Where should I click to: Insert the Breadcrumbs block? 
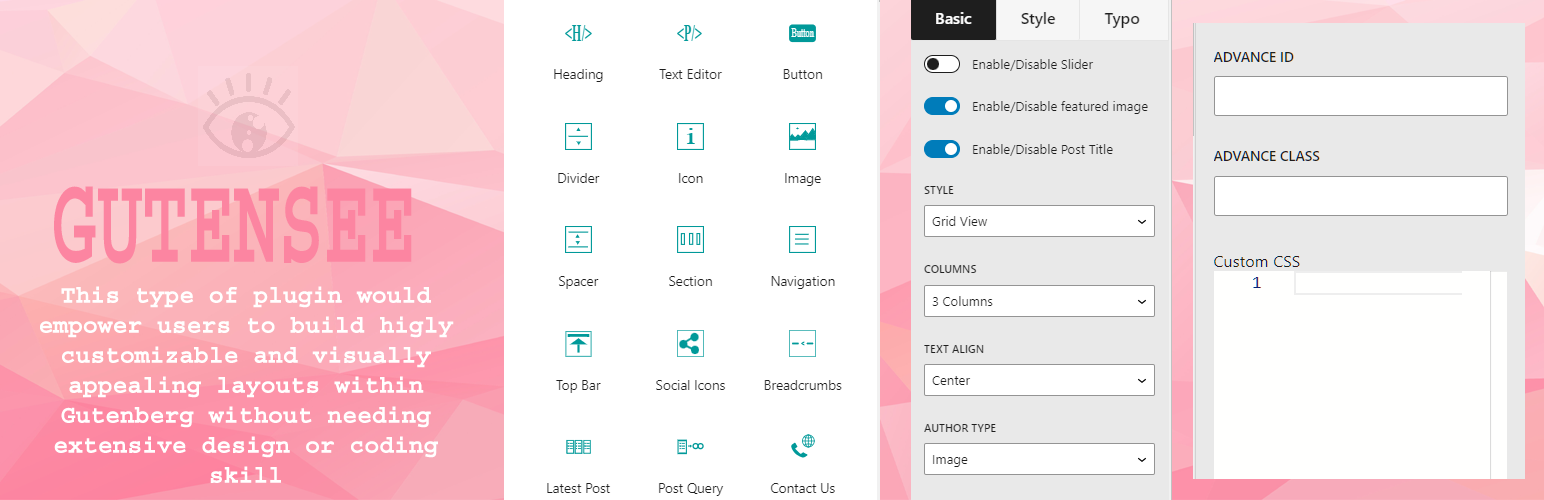pos(802,344)
